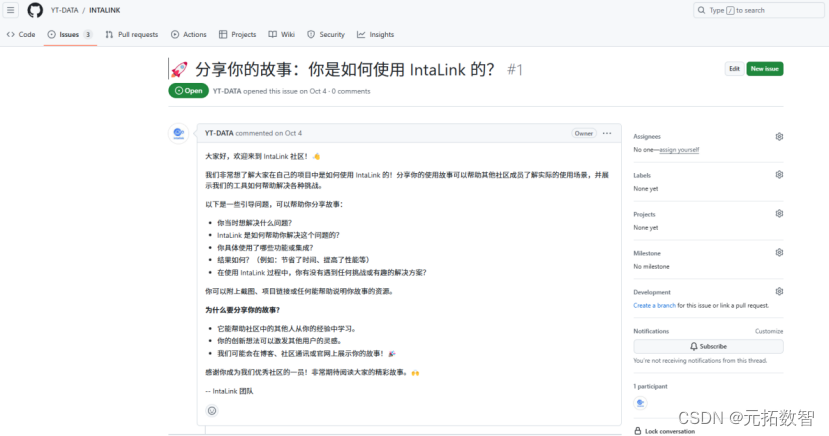Switch to the Issues tab

(70, 34)
